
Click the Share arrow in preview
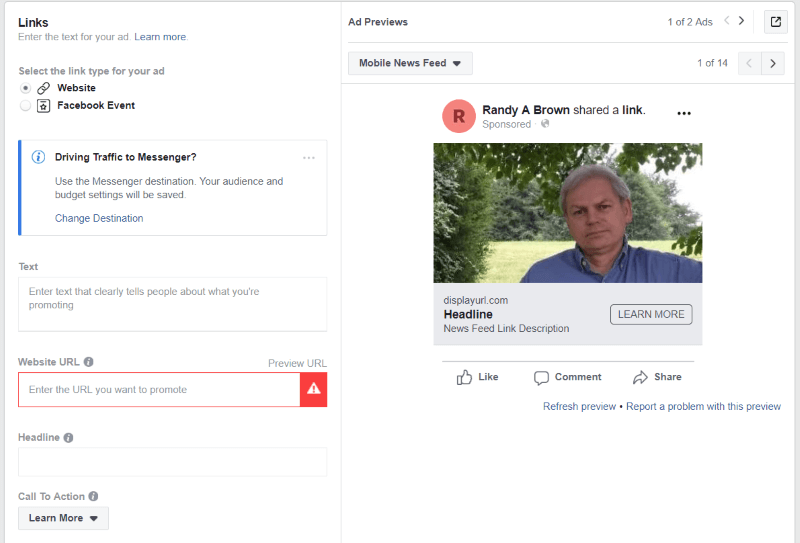click(640, 377)
